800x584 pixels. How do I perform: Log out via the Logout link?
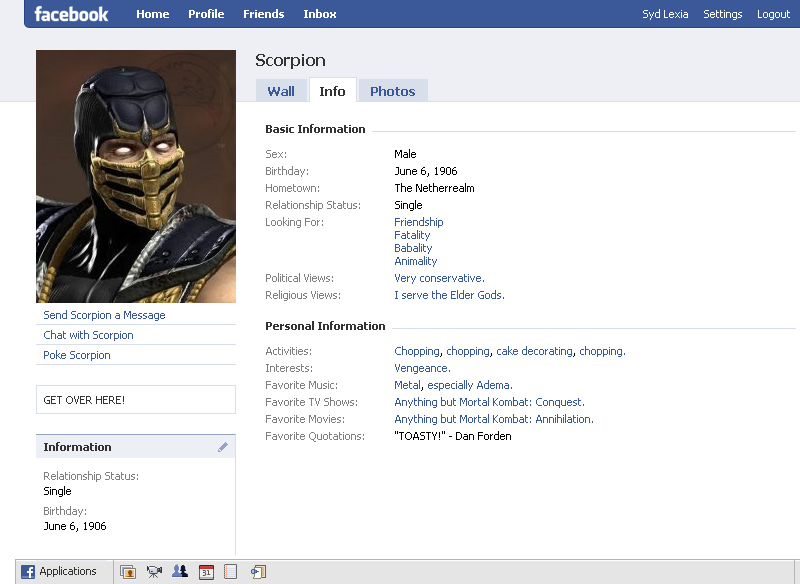[773, 14]
